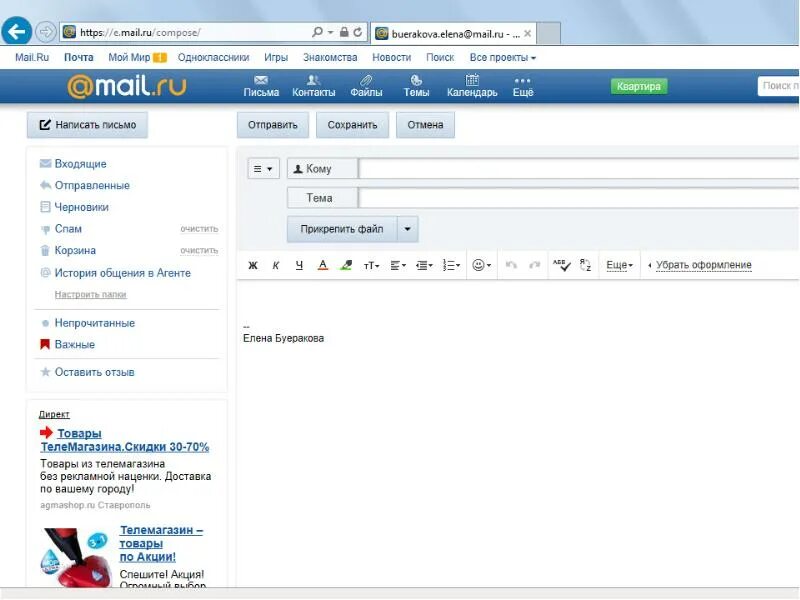Open the indent dropdown
This screenshot has height=600, width=800.
point(424,265)
